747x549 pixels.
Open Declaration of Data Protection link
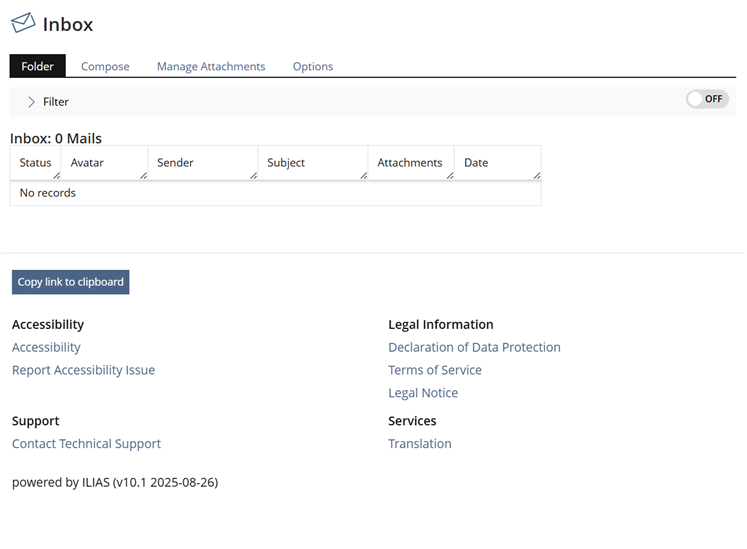[474, 347]
